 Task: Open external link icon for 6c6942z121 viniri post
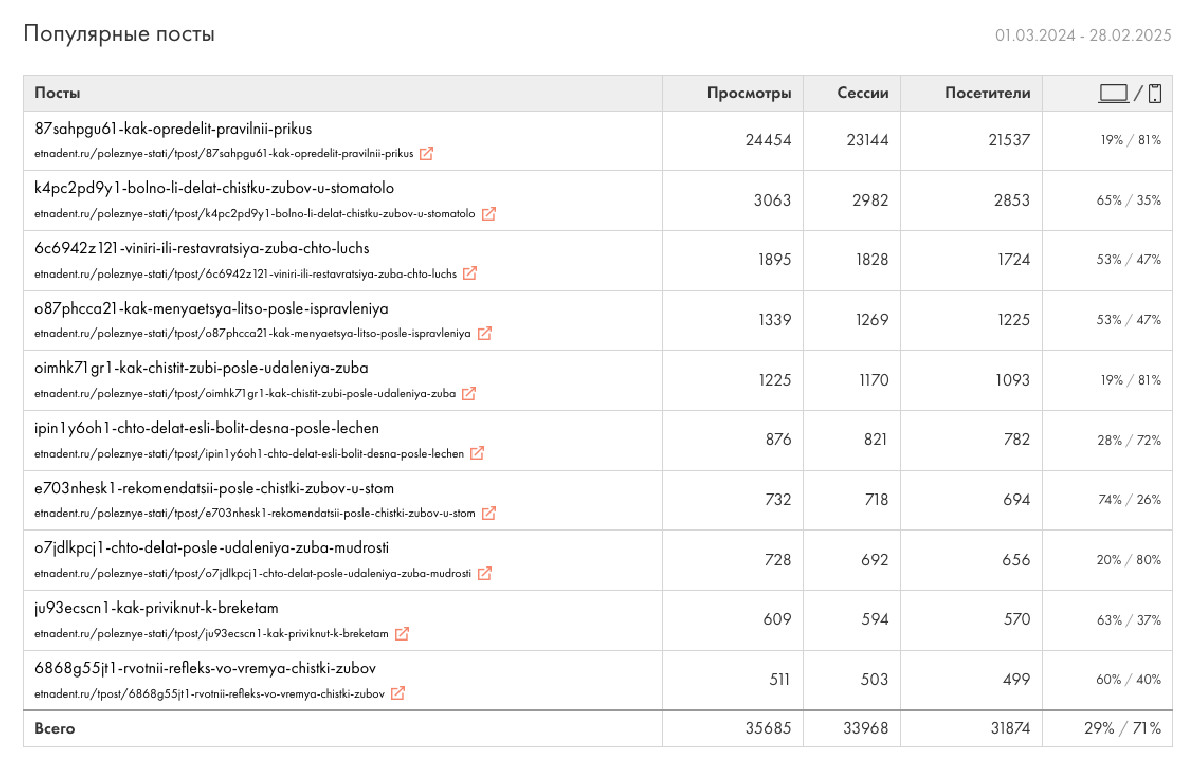470,273
